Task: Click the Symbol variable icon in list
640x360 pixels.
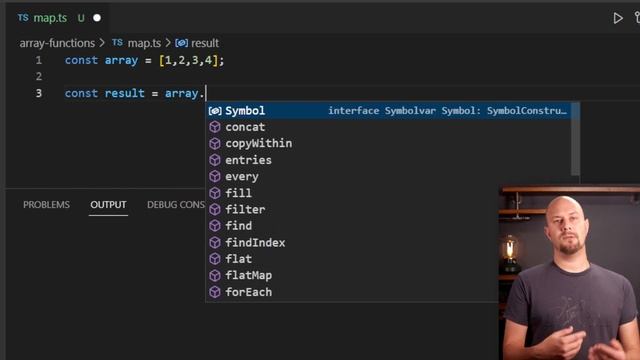Action: 215,111
